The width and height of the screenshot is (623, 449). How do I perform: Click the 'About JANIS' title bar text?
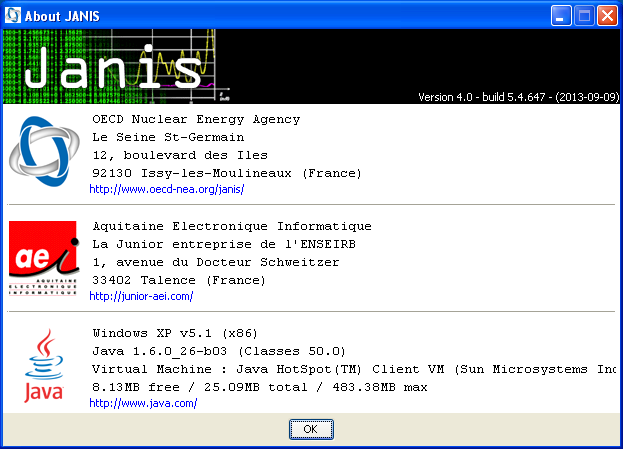point(61,15)
